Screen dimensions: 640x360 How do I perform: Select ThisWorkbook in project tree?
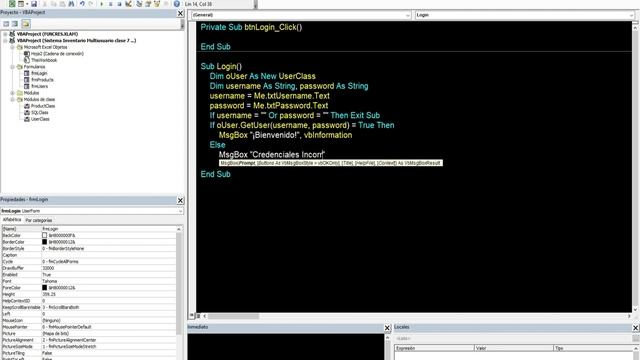pos(44,60)
